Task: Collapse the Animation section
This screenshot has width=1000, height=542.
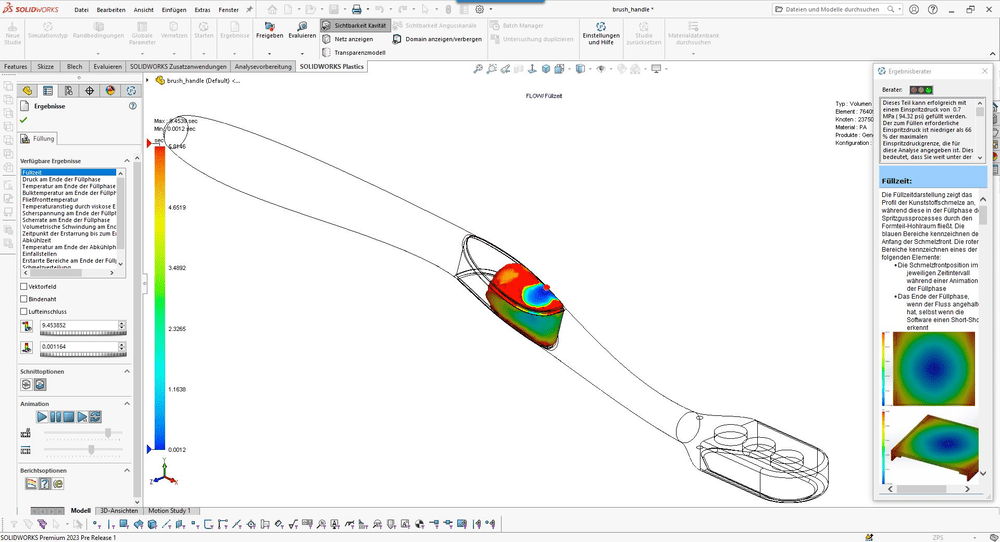Action: pos(126,404)
